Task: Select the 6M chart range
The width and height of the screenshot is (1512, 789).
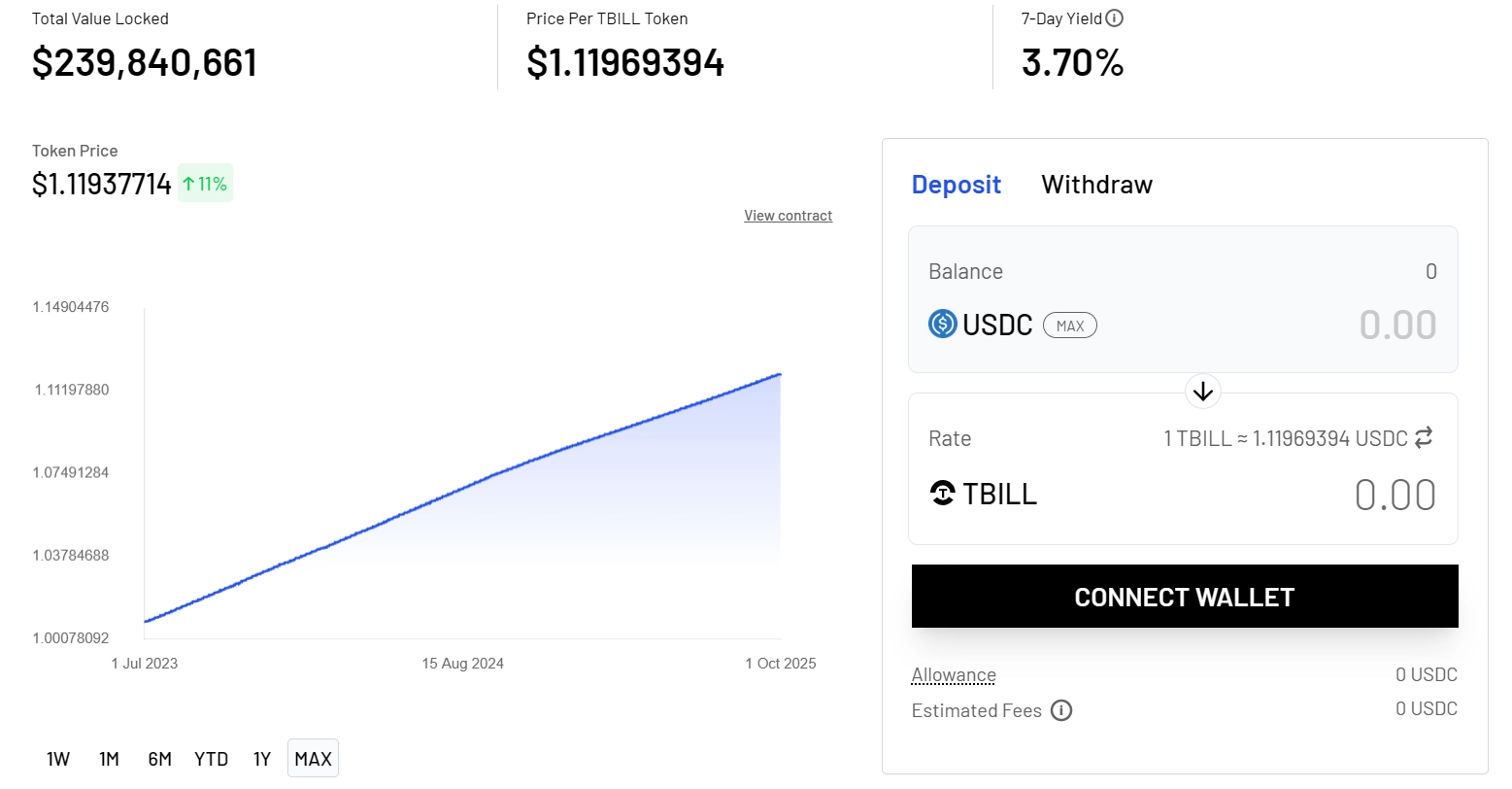Action: 160,759
